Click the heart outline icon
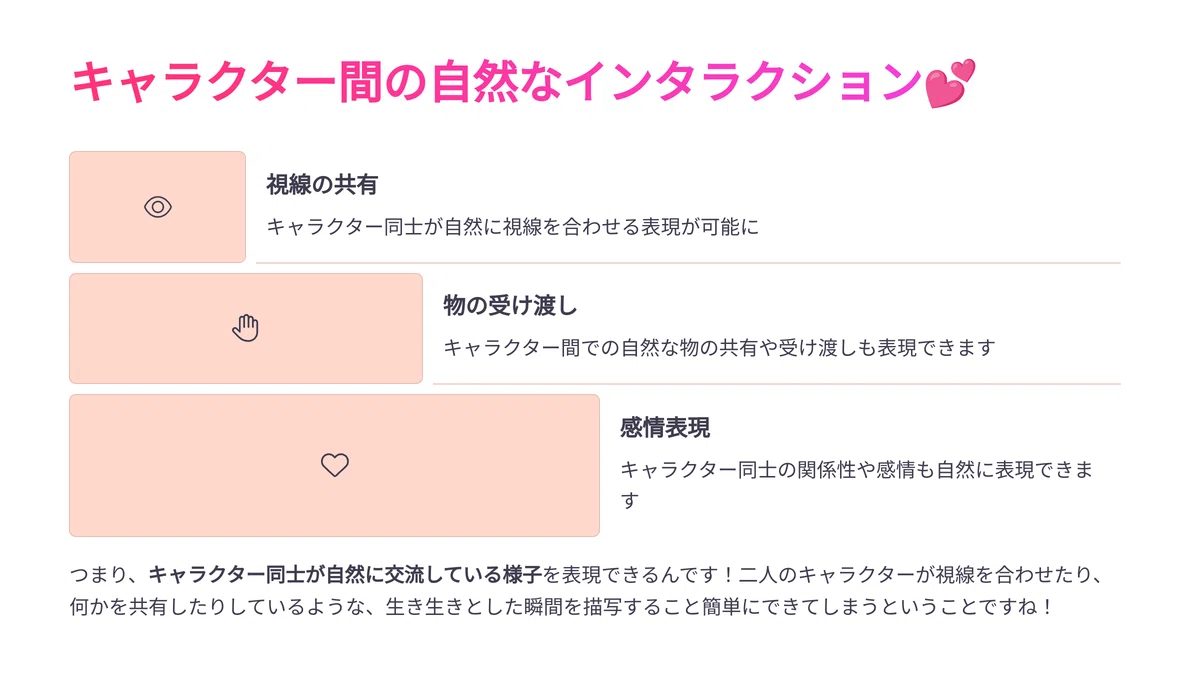The height and width of the screenshot is (677, 1200). tap(335, 465)
